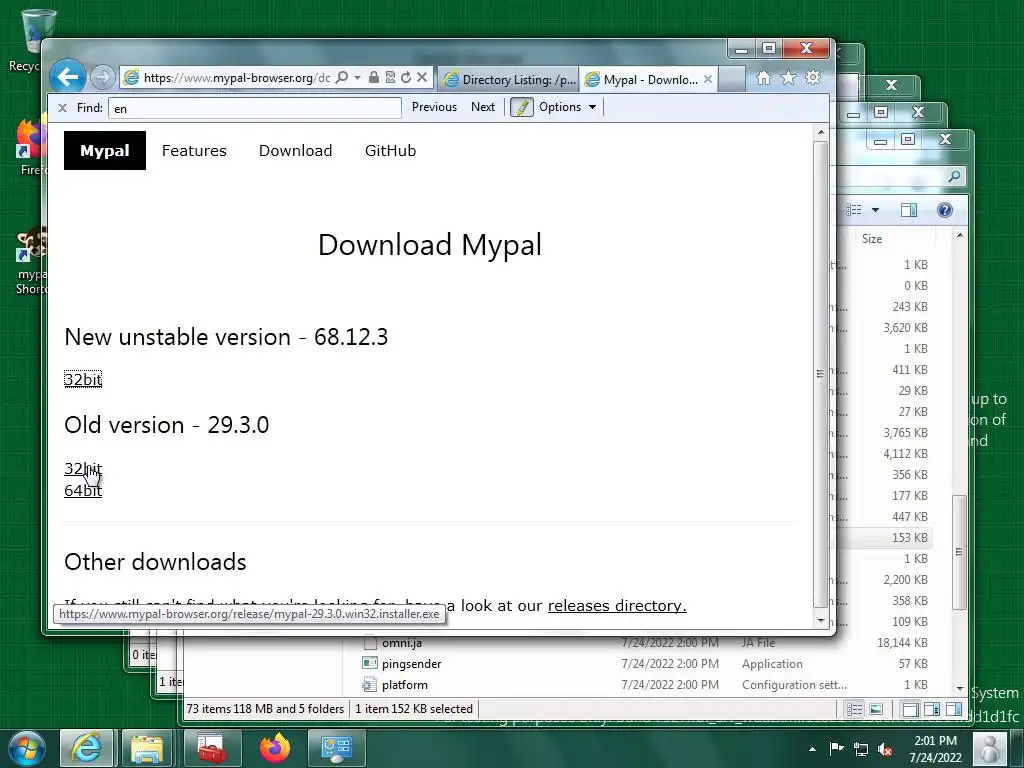Go to the browser Home icon
This screenshot has width=1024, height=768.
click(x=763, y=78)
